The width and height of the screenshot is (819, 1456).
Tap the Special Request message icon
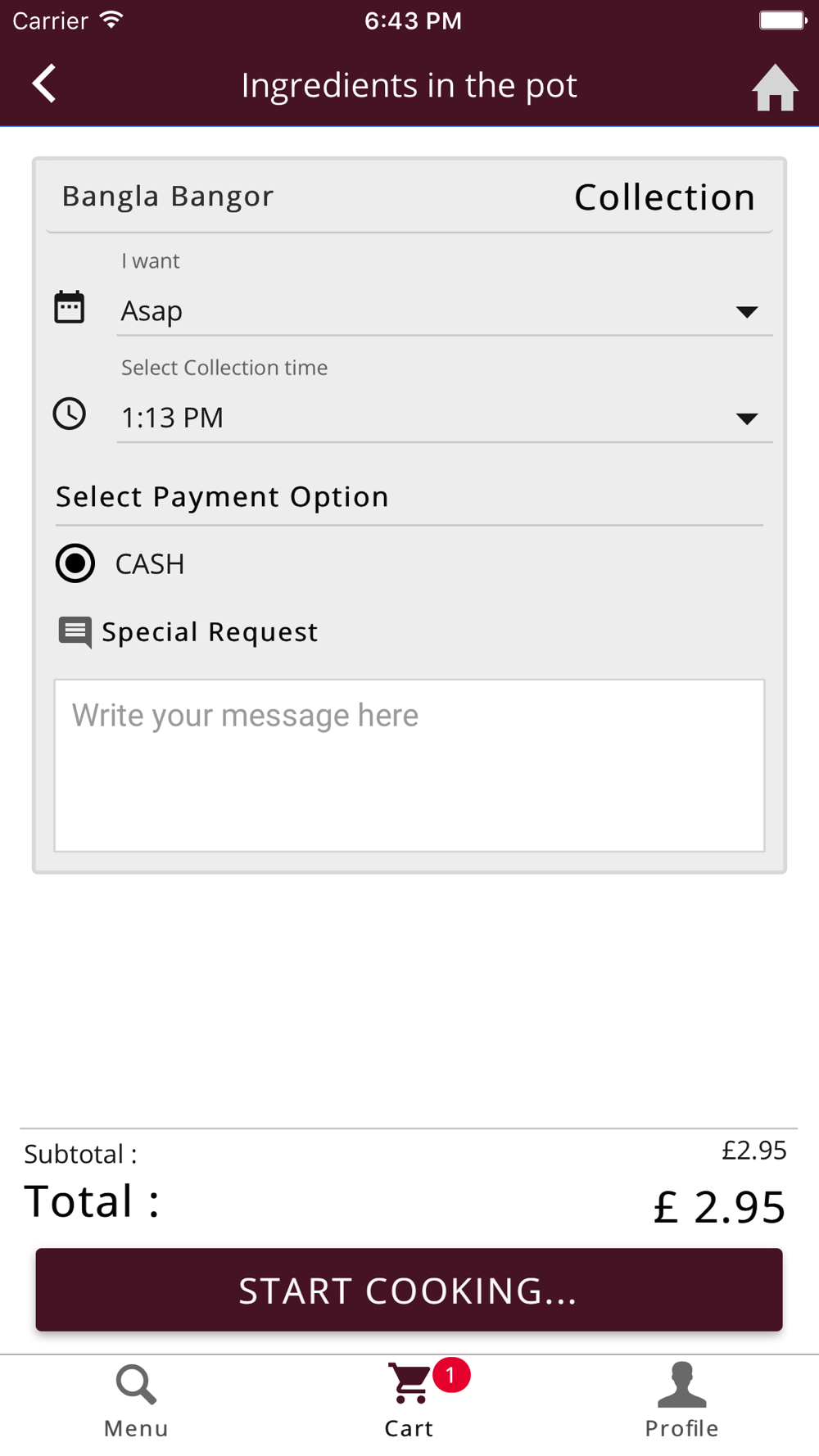(x=75, y=632)
